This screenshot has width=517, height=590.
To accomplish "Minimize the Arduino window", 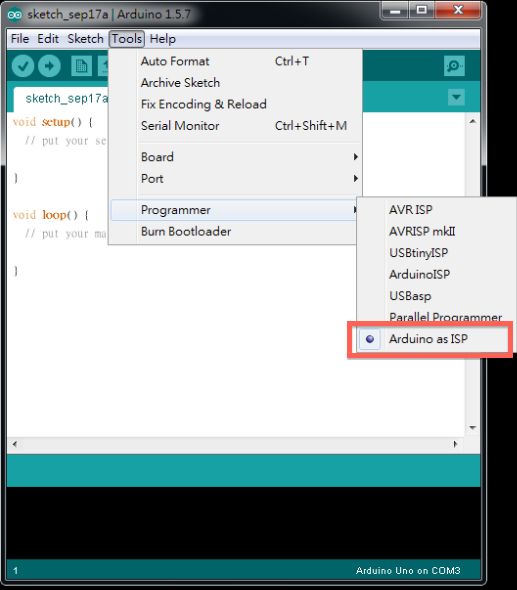I will click(x=395, y=11).
